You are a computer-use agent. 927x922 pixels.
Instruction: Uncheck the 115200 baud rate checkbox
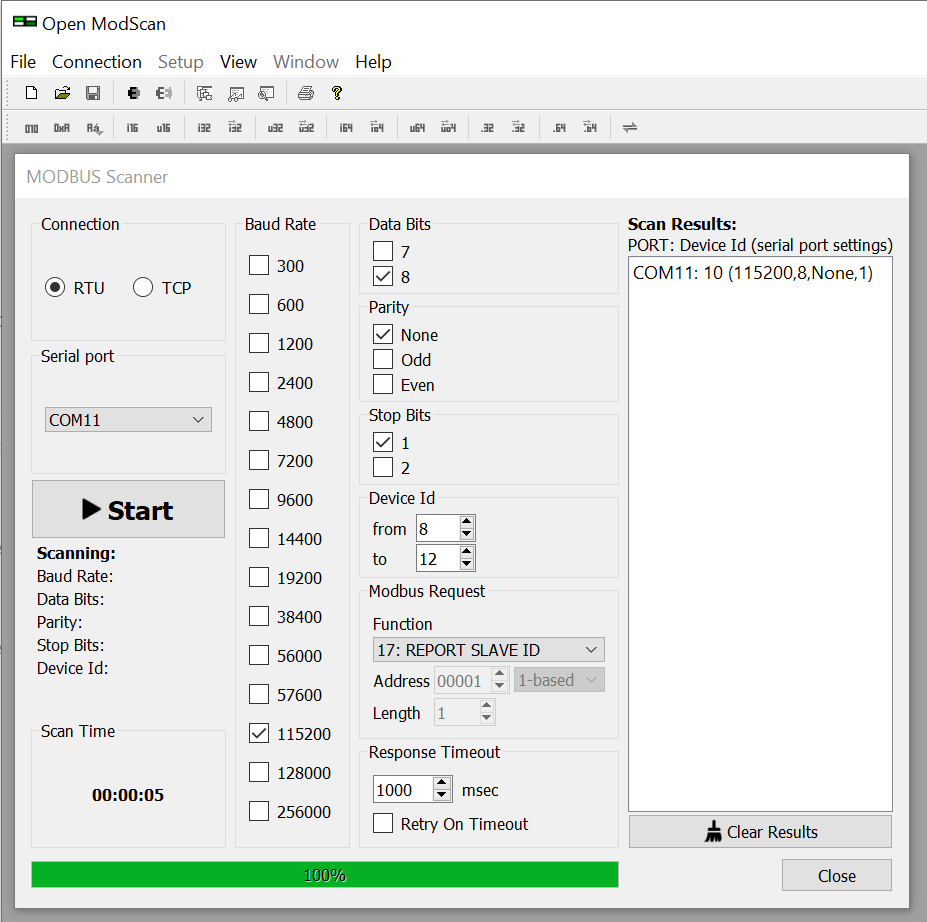point(259,733)
